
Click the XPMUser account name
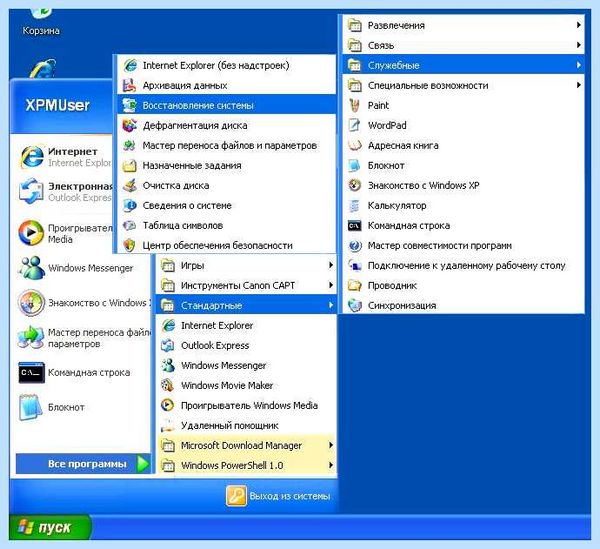pos(57,105)
